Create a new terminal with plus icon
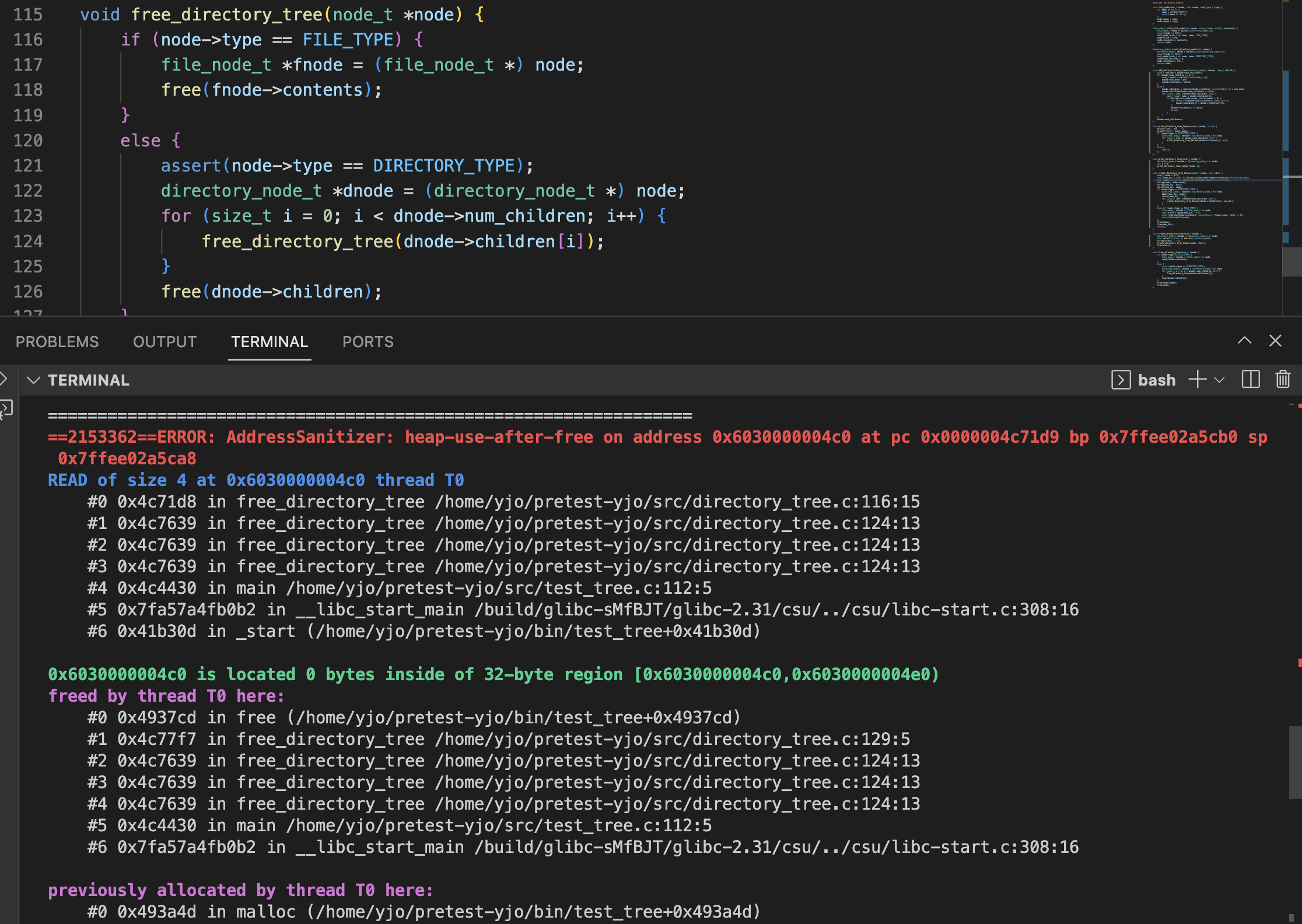The image size is (1302, 924). coord(1197,380)
